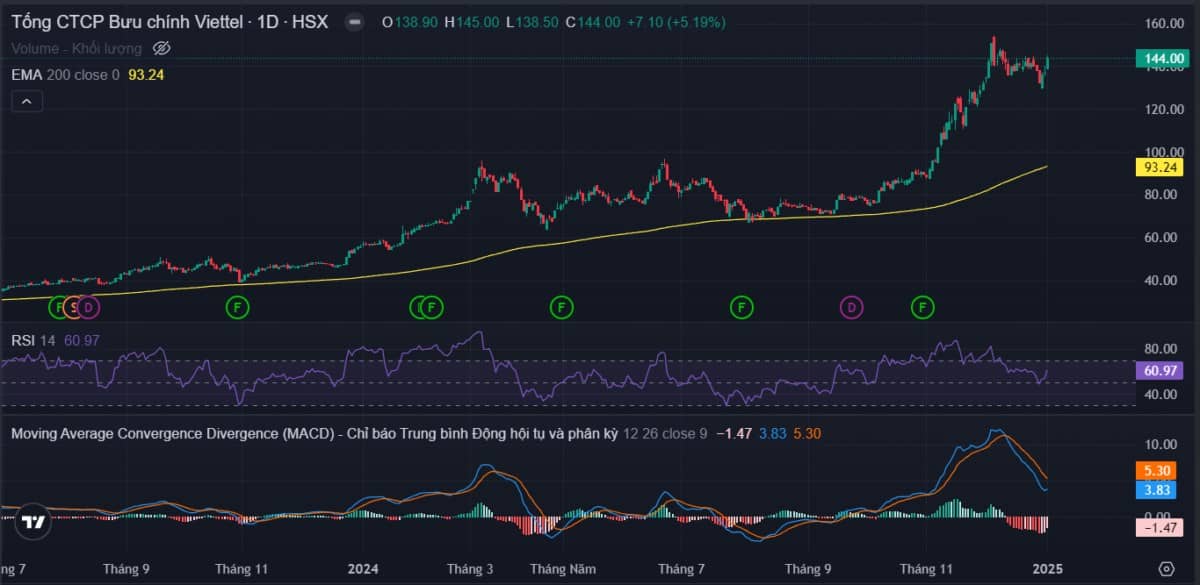
Task: Click the 100.00 price axis label
Action: tap(1163, 152)
